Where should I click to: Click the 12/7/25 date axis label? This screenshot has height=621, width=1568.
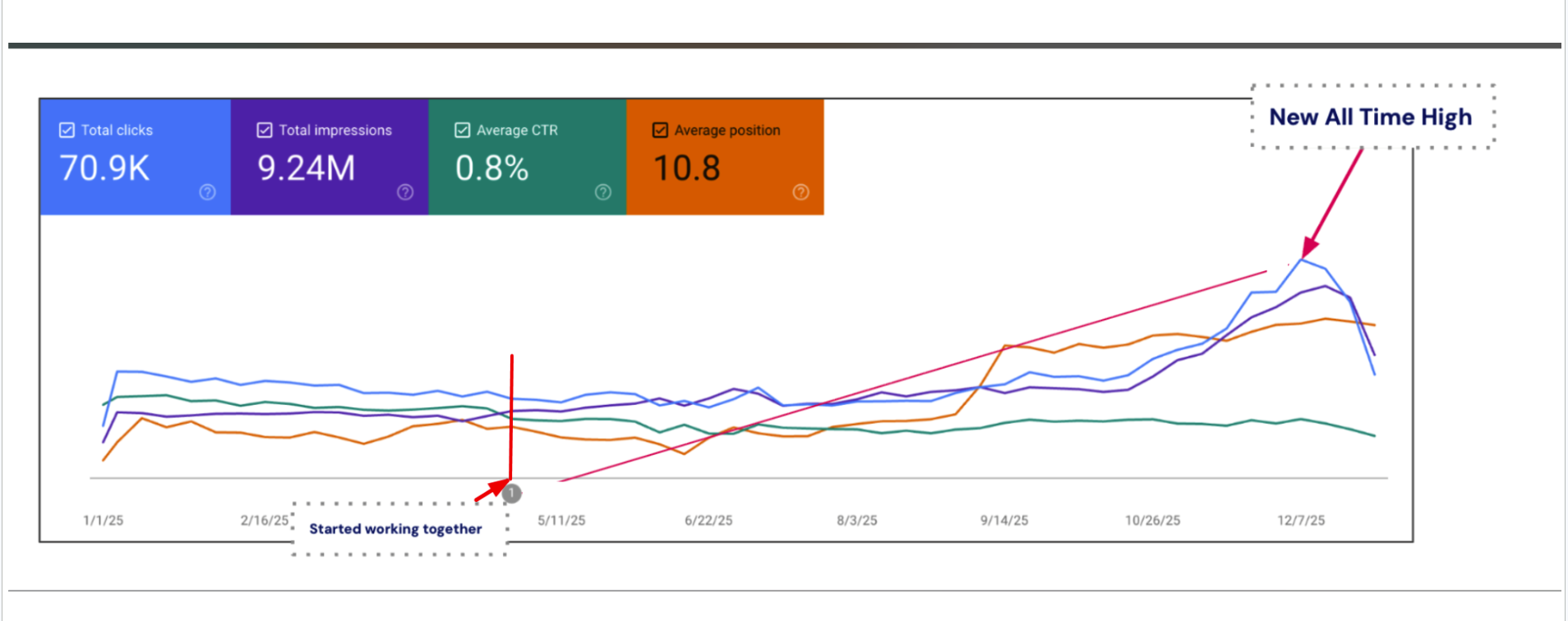point(1301,520)
